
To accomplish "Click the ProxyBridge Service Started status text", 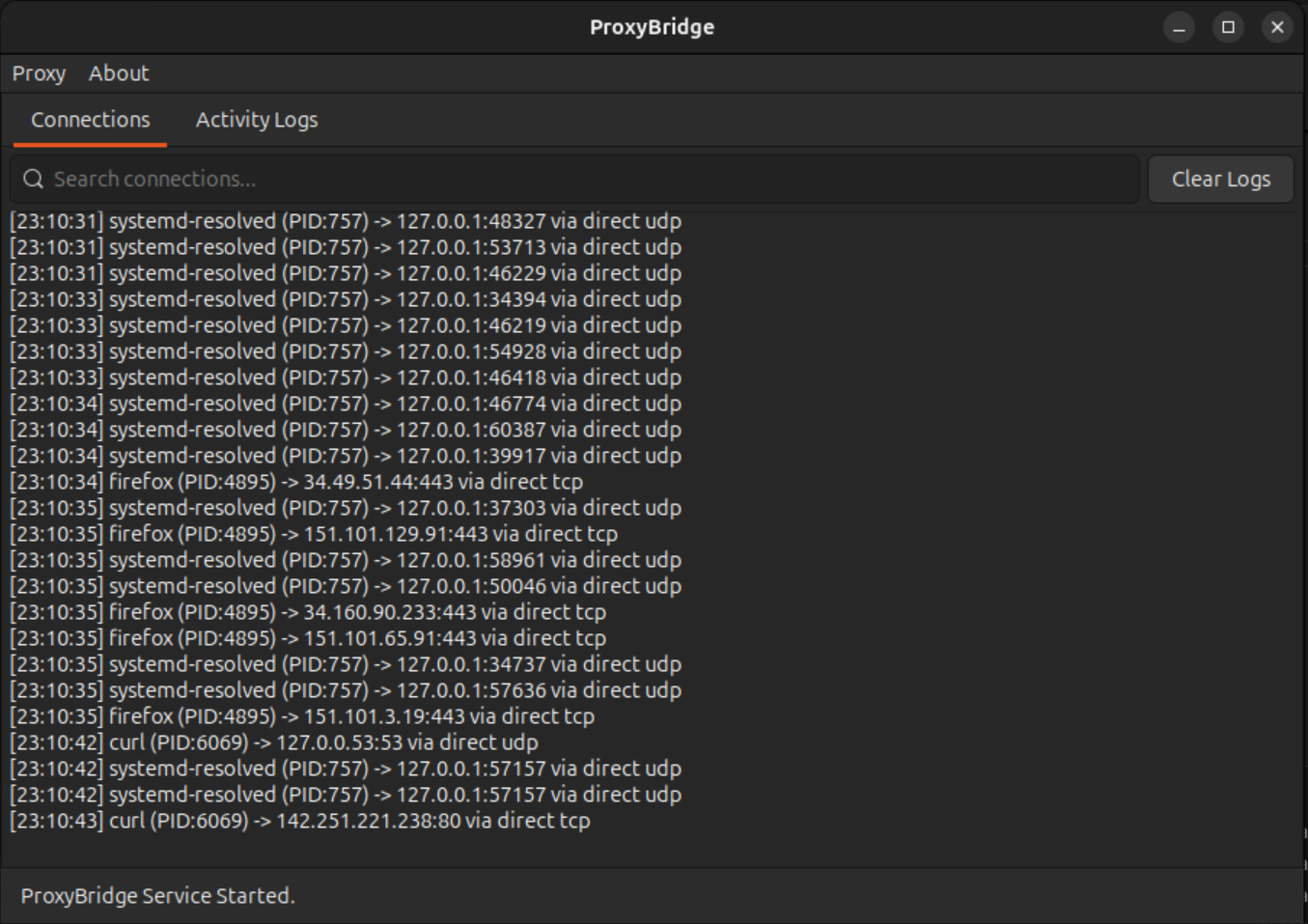I will [159, 896].
